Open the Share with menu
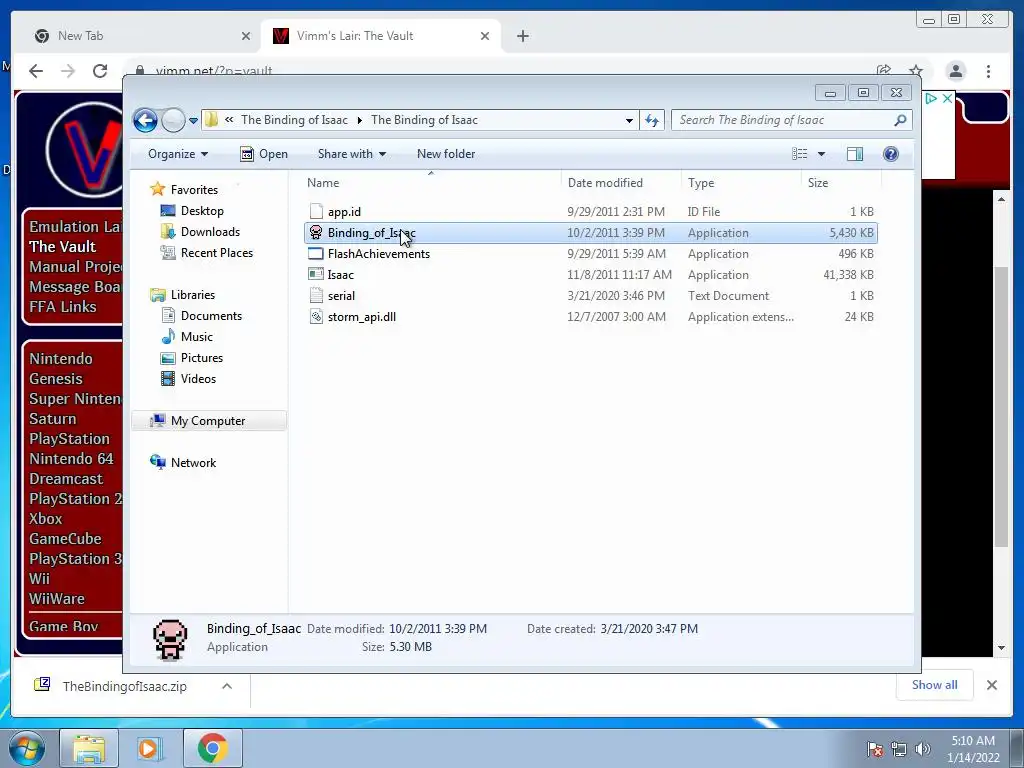Screen dimensions: 1024x768 (351, 154)
